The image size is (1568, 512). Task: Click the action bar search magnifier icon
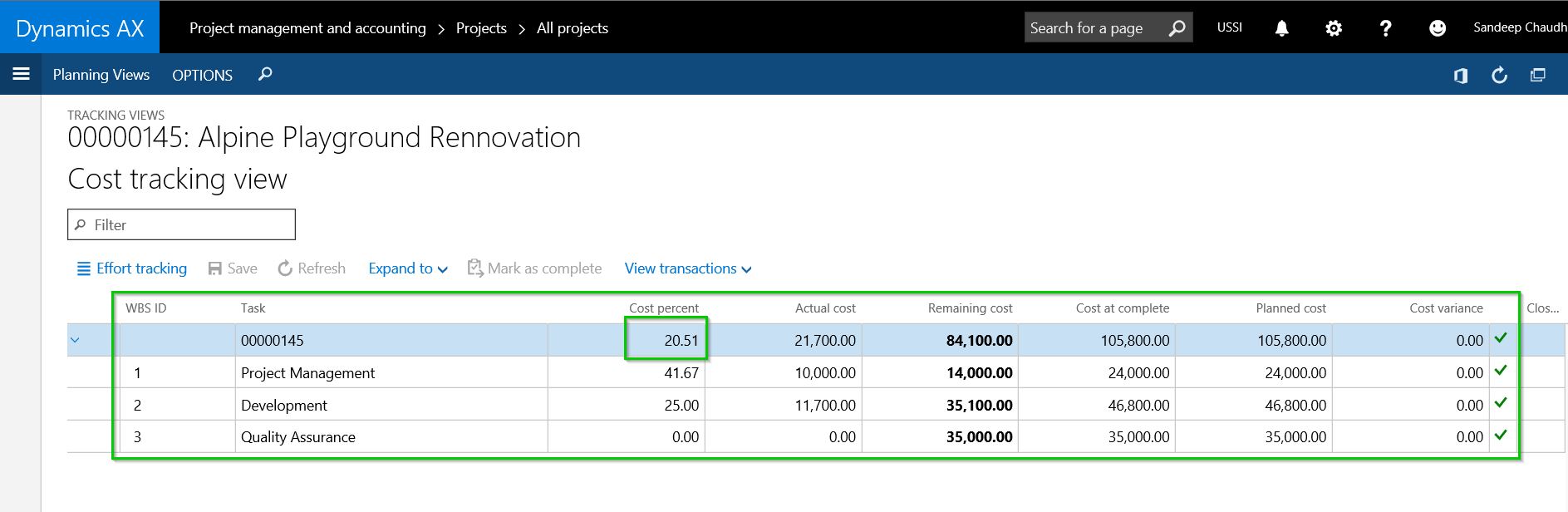click(x=265, y=75)
